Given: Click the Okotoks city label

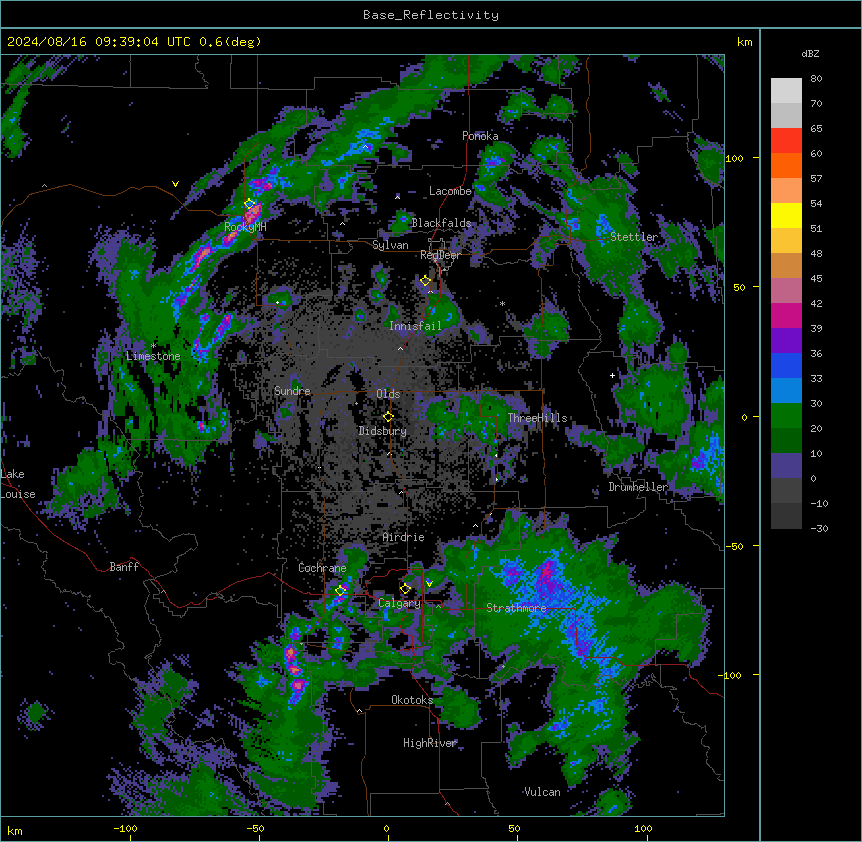Looking at the screenshot, I should [412, 700].
